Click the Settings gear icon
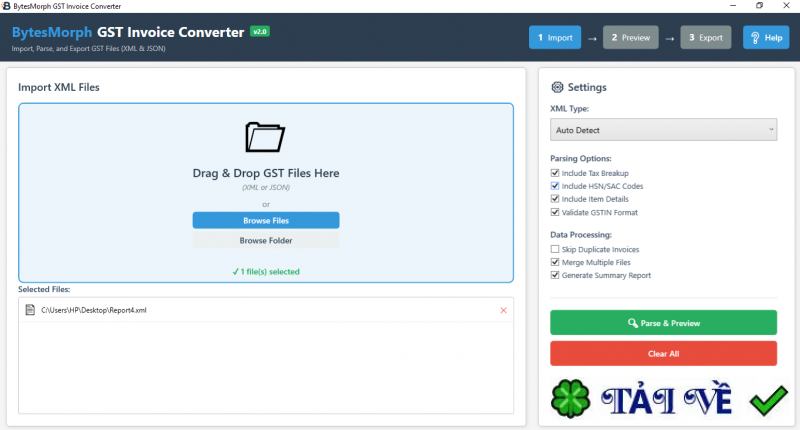The height and width of the screenshot is (430, 800). click(557, 87)
